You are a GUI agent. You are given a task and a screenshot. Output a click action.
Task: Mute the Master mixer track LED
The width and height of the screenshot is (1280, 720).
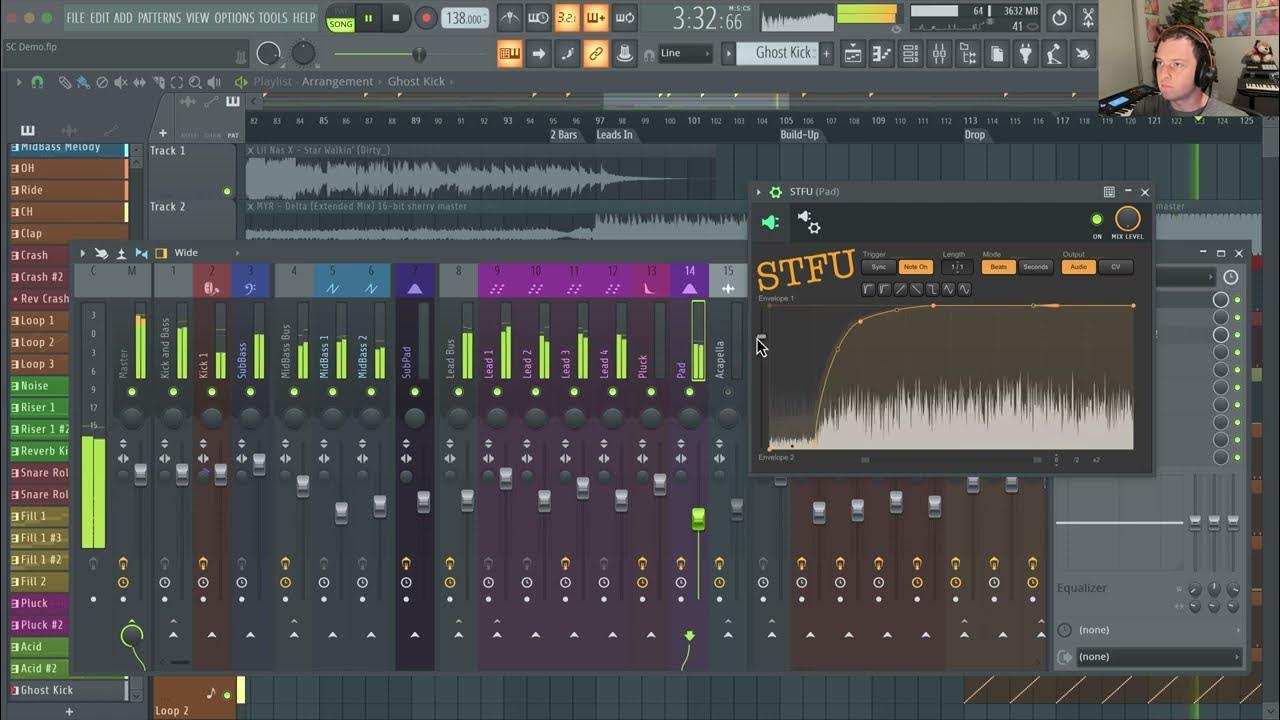coord(131,392)
